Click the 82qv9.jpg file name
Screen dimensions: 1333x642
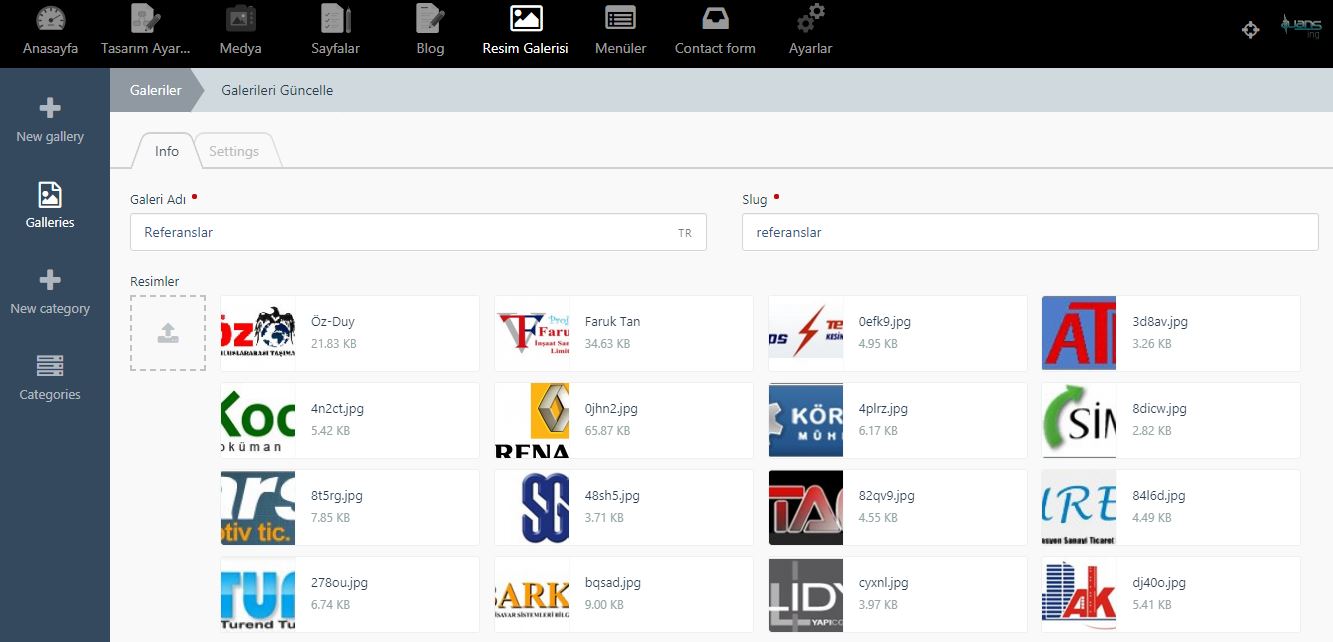887,496
